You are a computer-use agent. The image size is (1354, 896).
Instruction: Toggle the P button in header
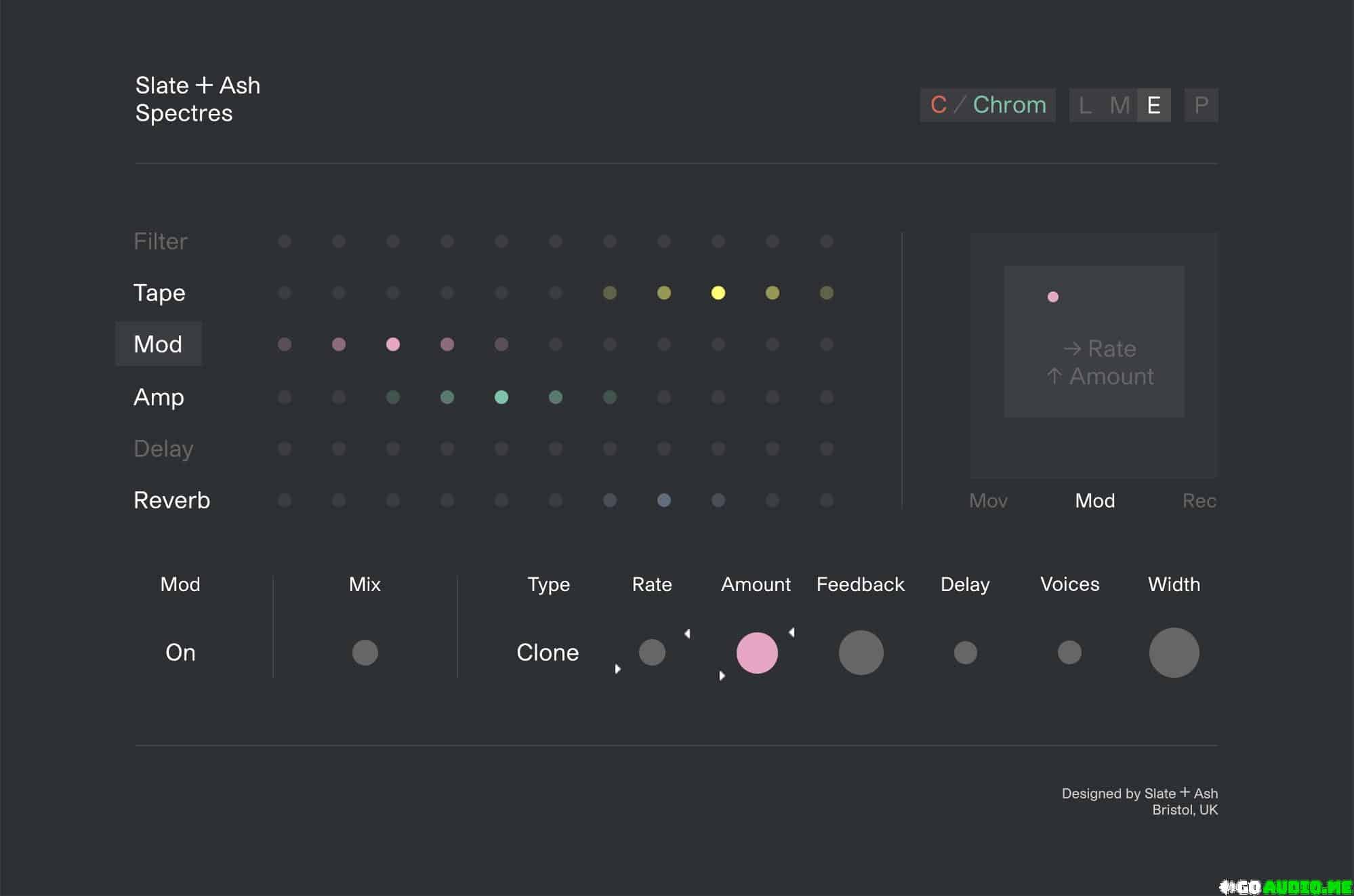click(x=1201, y=105)
